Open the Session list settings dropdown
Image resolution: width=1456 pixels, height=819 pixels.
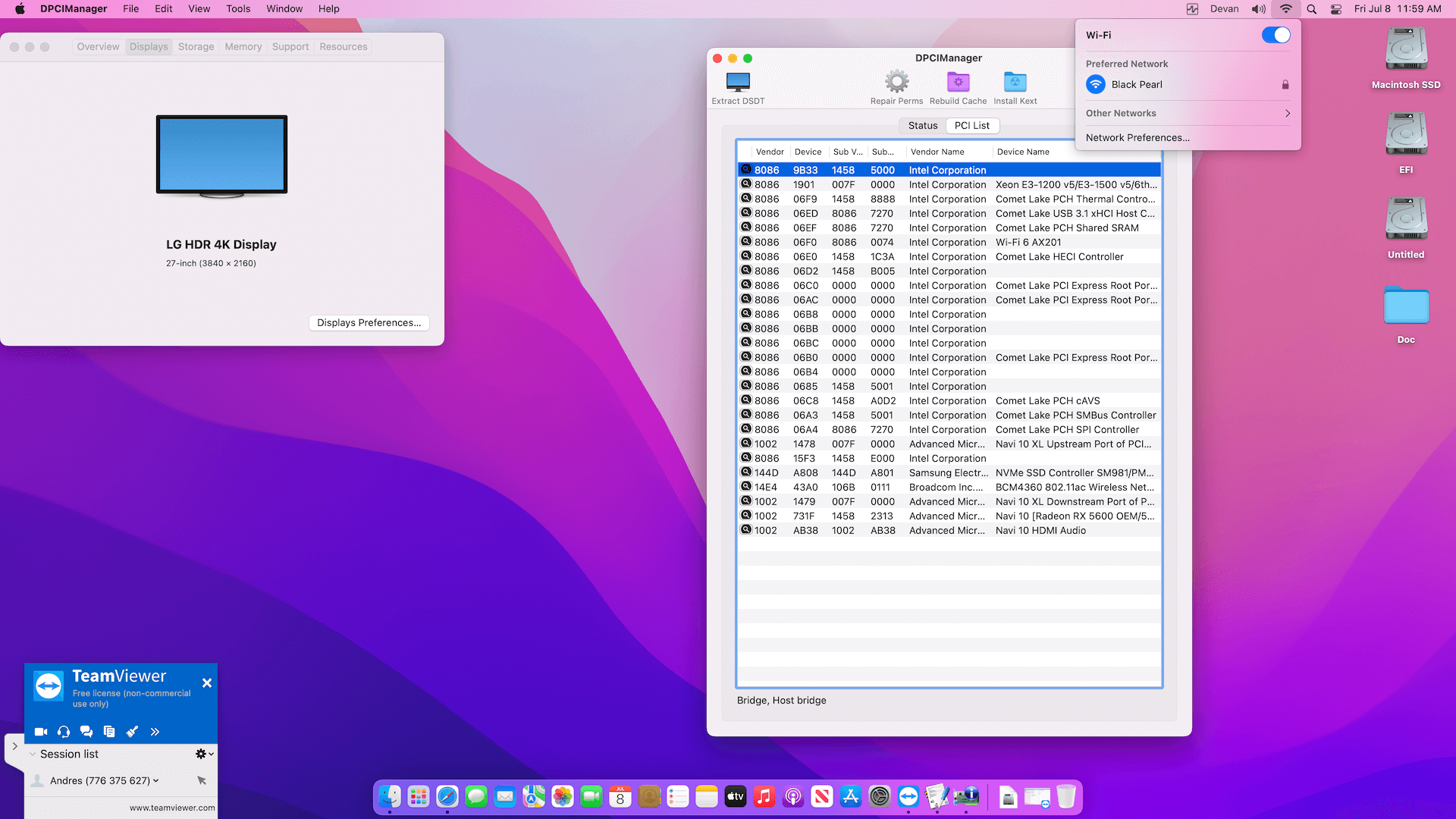204,754
